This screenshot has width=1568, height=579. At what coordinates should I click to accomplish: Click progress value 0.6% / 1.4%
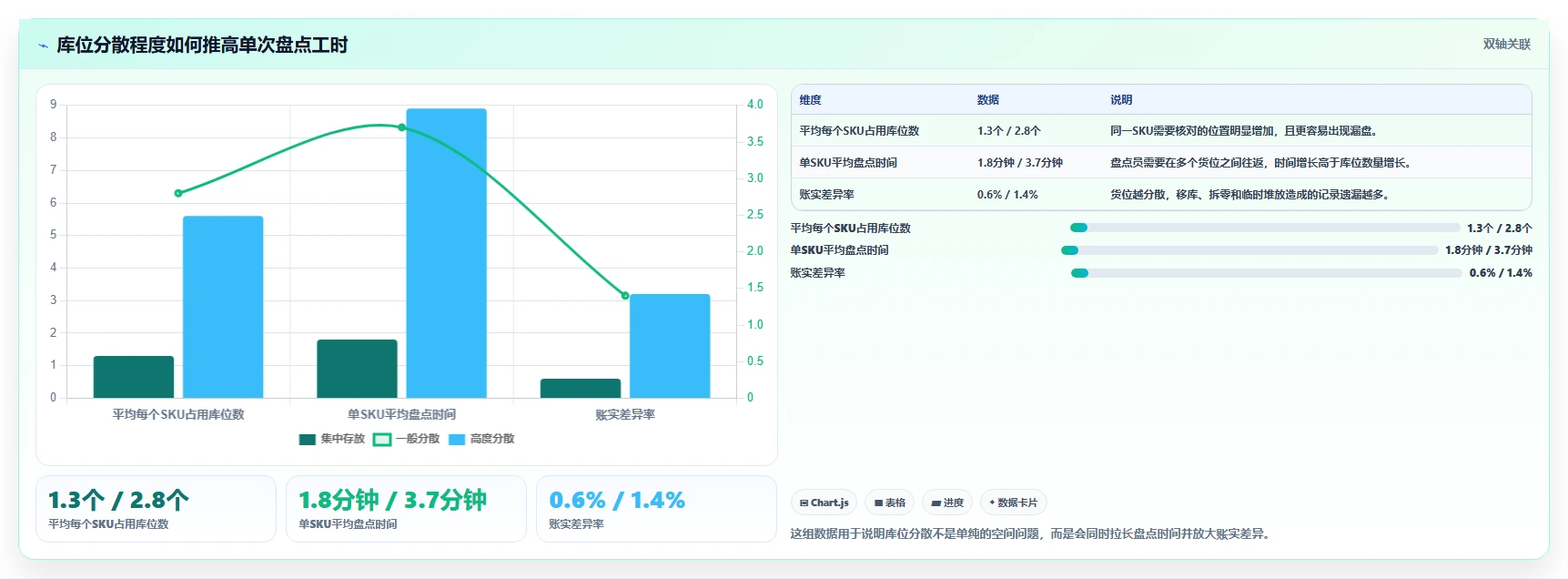point(1501,273)
